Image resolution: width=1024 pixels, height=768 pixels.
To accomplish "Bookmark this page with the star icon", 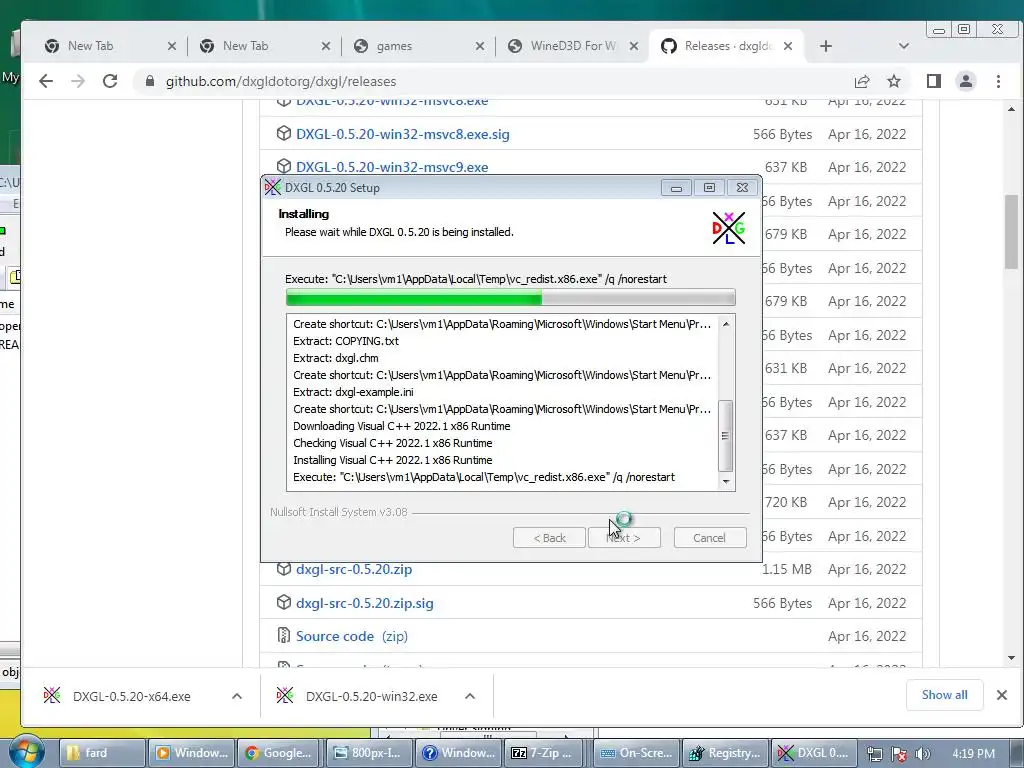I will pos(893,81).
